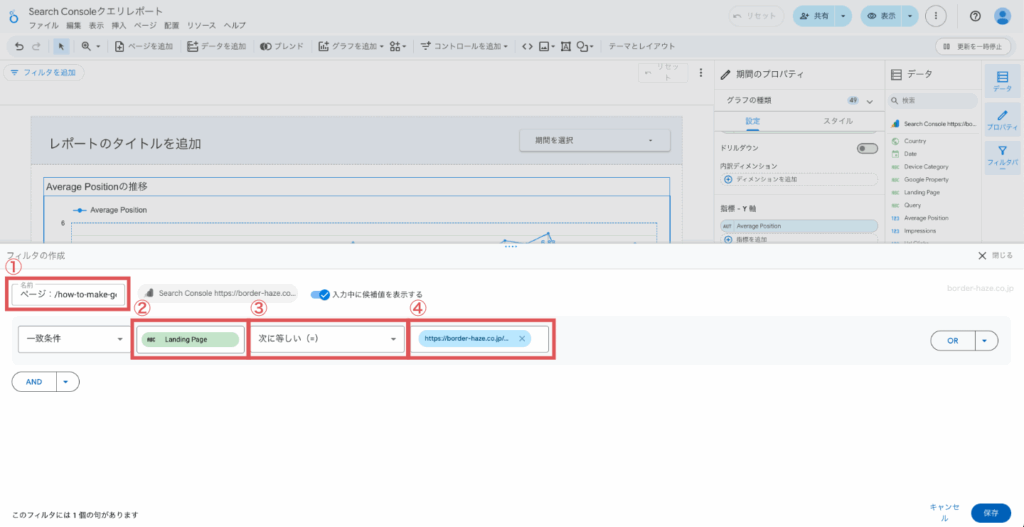Switch to the Settings (設定) tab
1024x527 pixels.
(753, 121)
